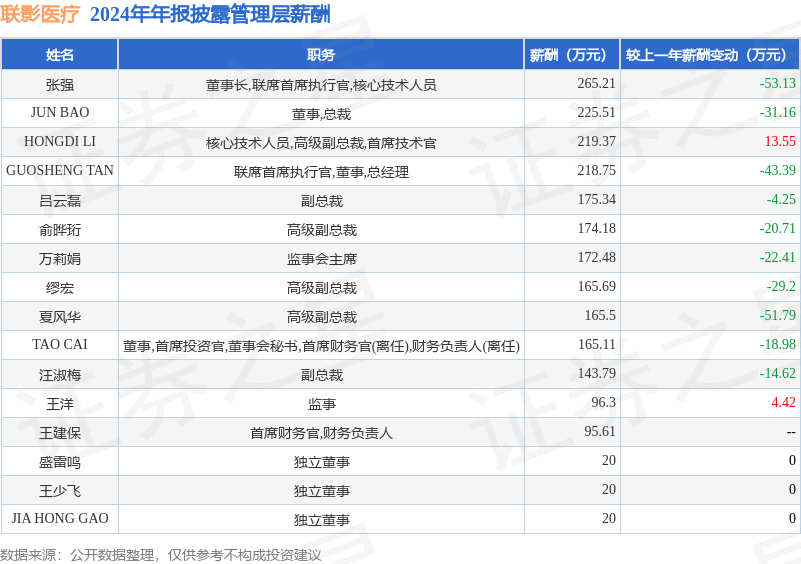The width and height of the screenshot is (801, 564).
Task: Click salary value 165.11
Action: click(596, 345)
